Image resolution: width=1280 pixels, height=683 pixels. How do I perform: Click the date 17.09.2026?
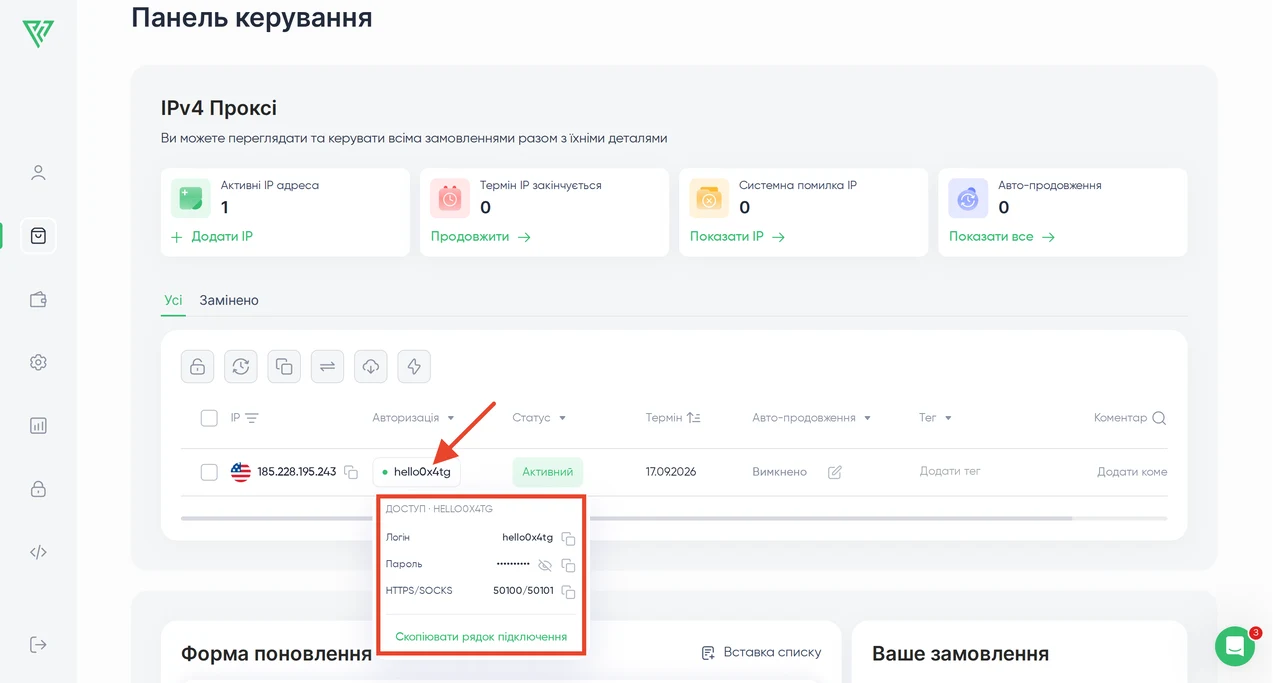pos(671,472)
